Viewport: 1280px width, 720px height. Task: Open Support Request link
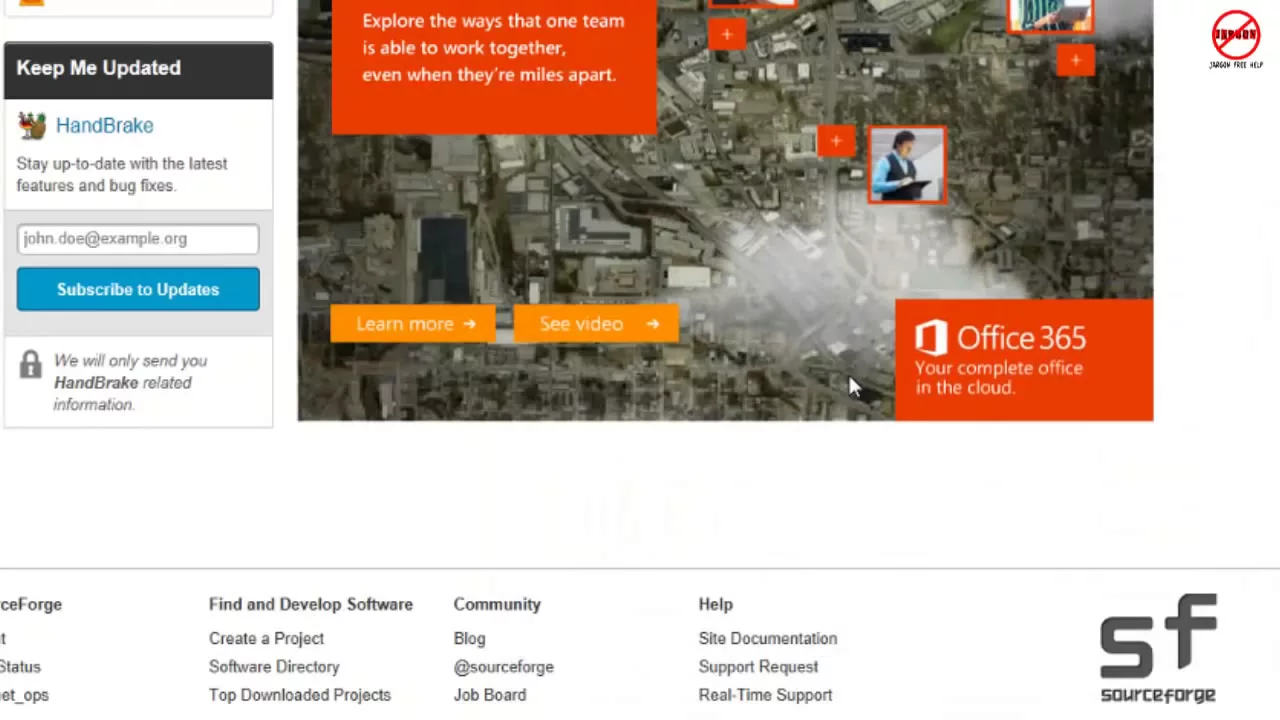[x=758, y=666]
